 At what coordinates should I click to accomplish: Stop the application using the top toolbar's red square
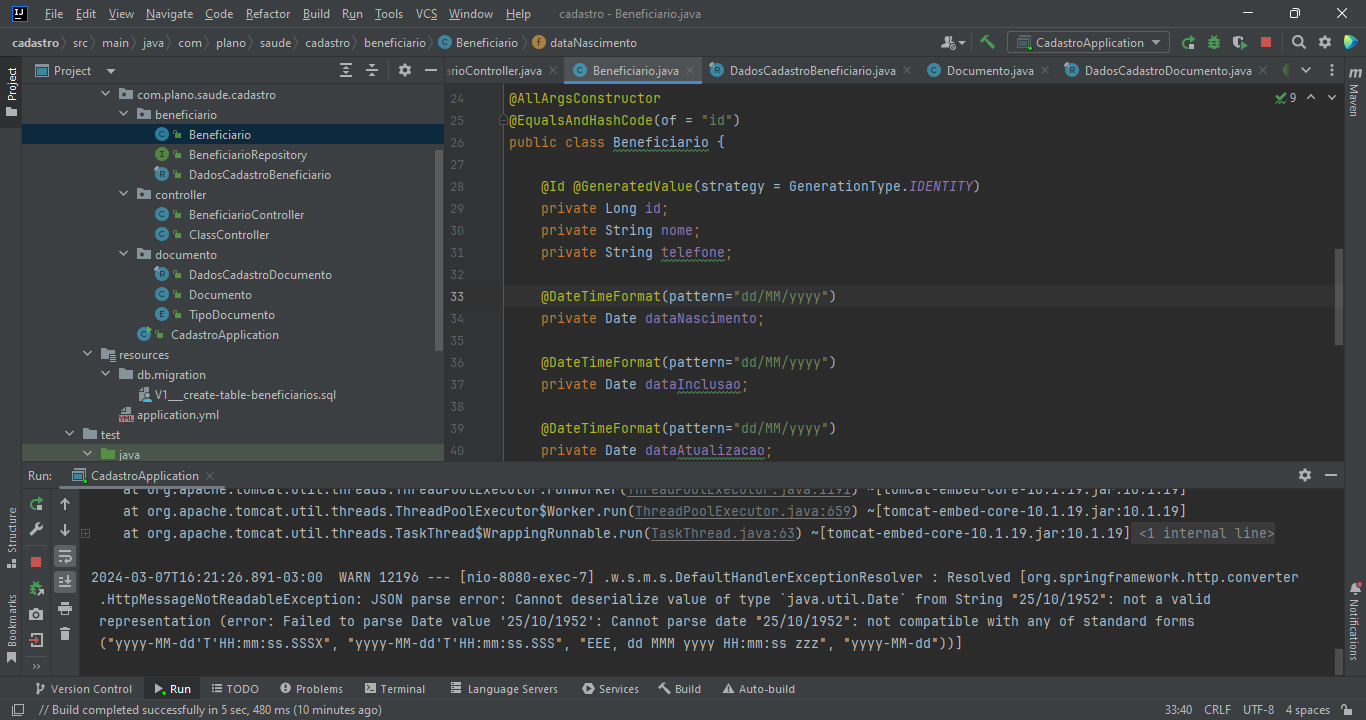[x=1266, y=43]
